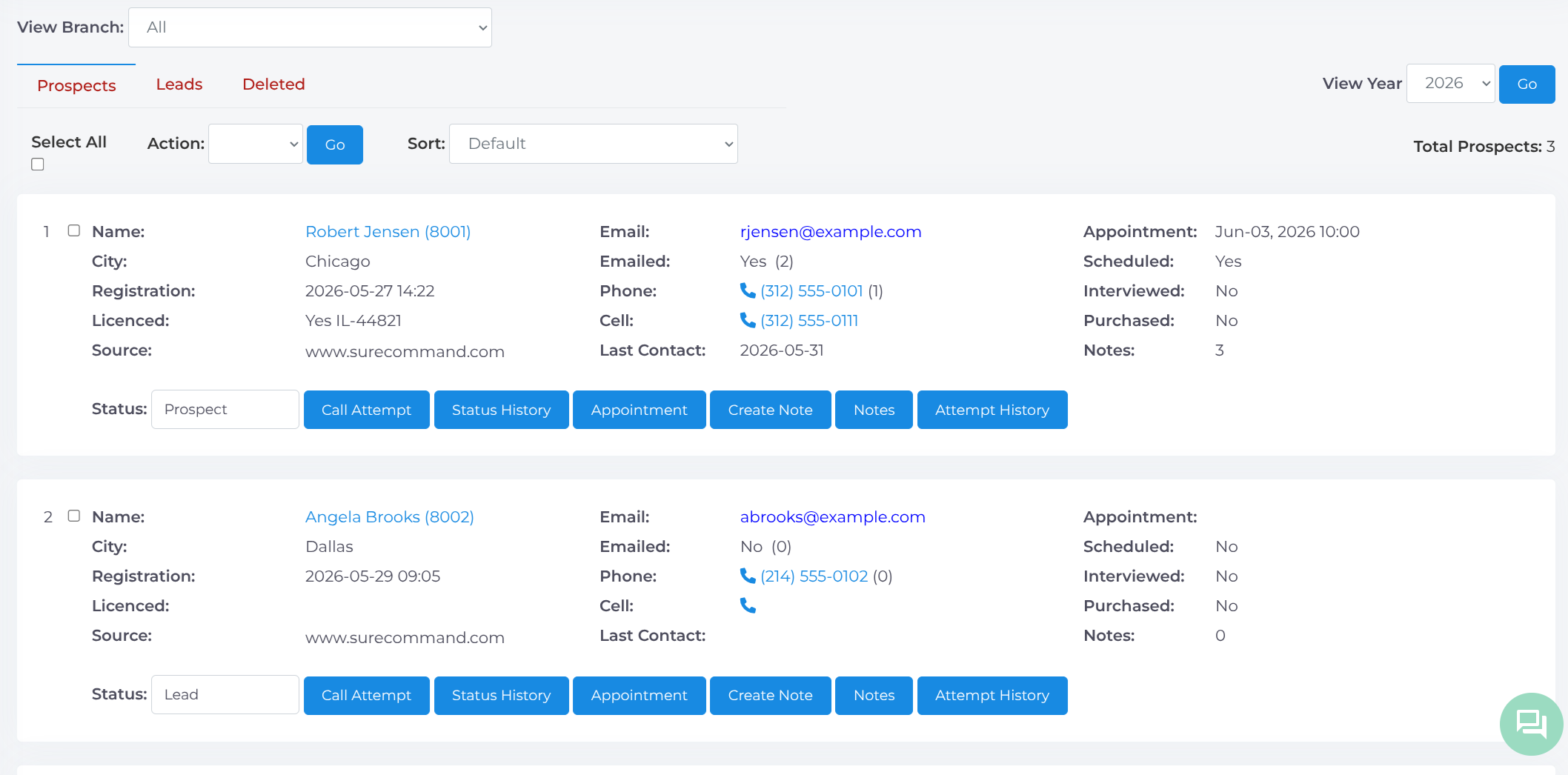Image resolution: width=1568 pixels, height=775 pixels.
Task: Open the Sort Default dropdown
Action: (x=594, y=144)
